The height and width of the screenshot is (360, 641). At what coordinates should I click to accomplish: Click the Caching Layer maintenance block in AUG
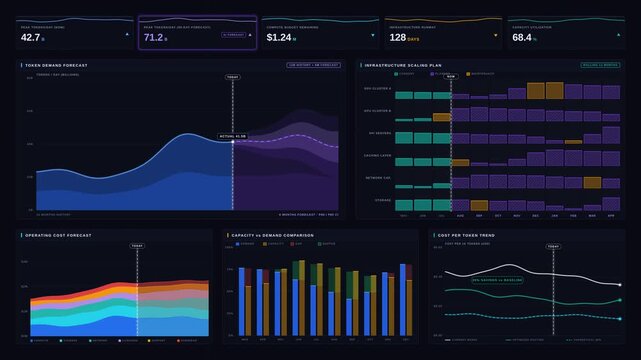click(460, 163)
